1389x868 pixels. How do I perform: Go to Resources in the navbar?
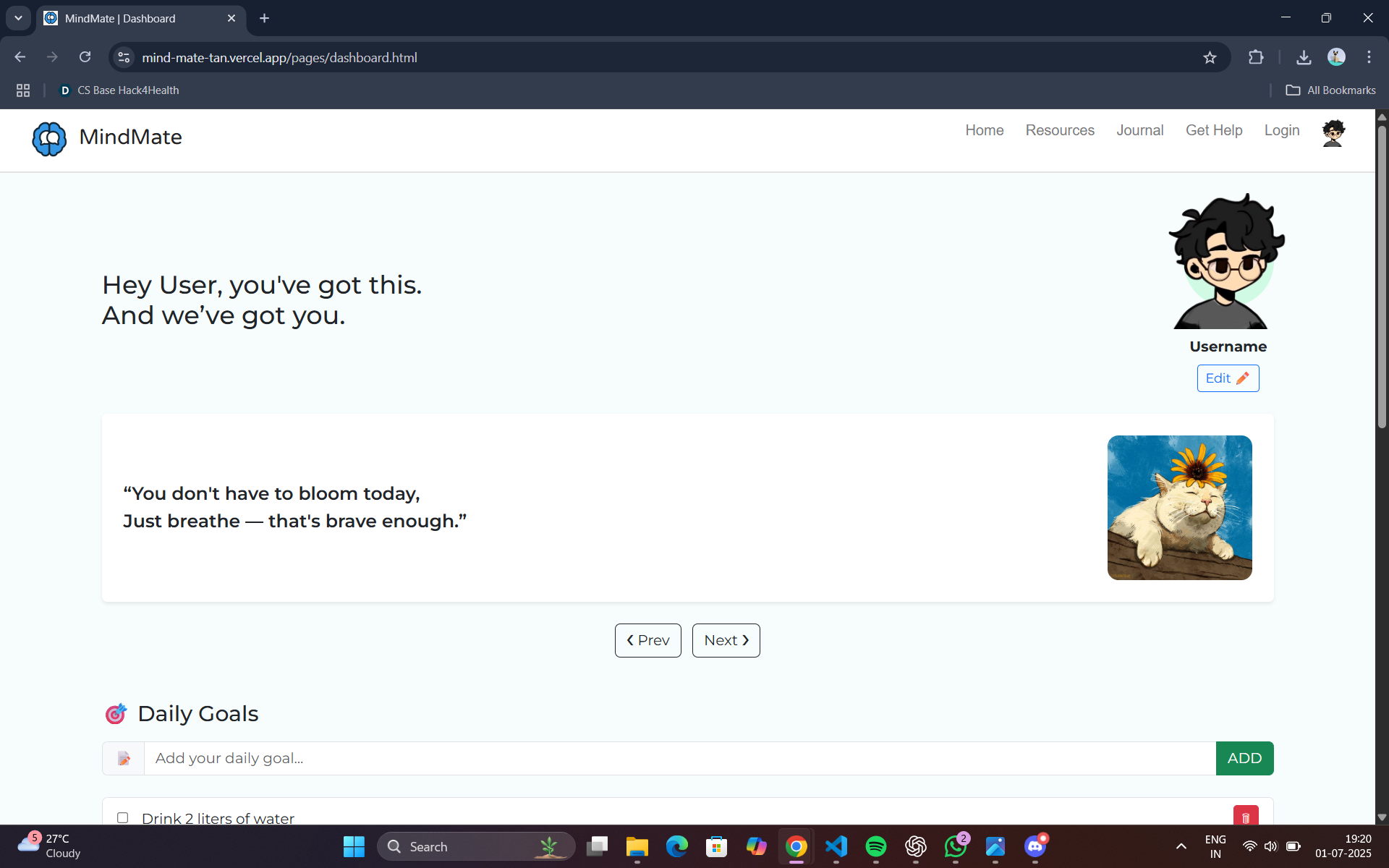pos(1059,131)
